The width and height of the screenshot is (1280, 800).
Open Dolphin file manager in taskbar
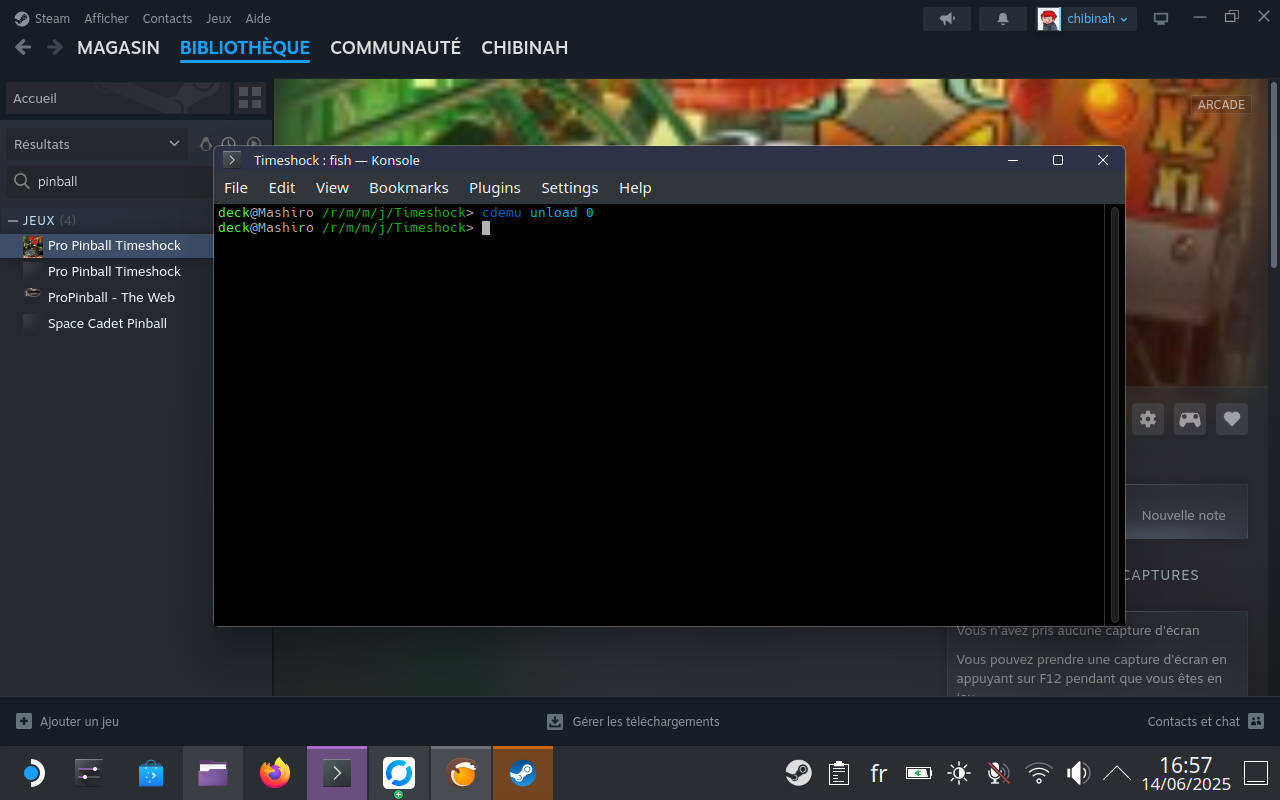pyautogui.click(x=213, y=773)
